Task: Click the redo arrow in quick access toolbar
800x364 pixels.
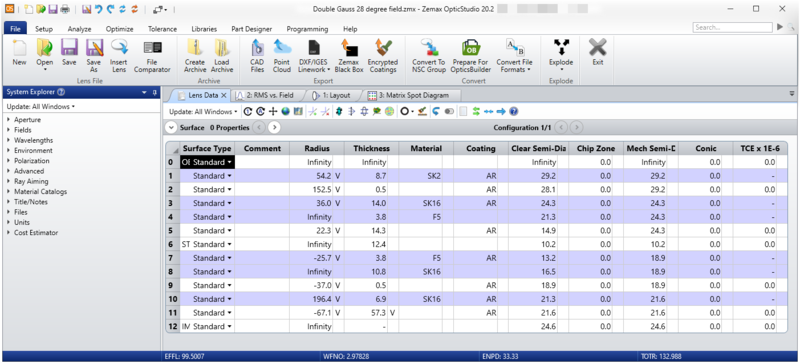Action: click(110, 9)
